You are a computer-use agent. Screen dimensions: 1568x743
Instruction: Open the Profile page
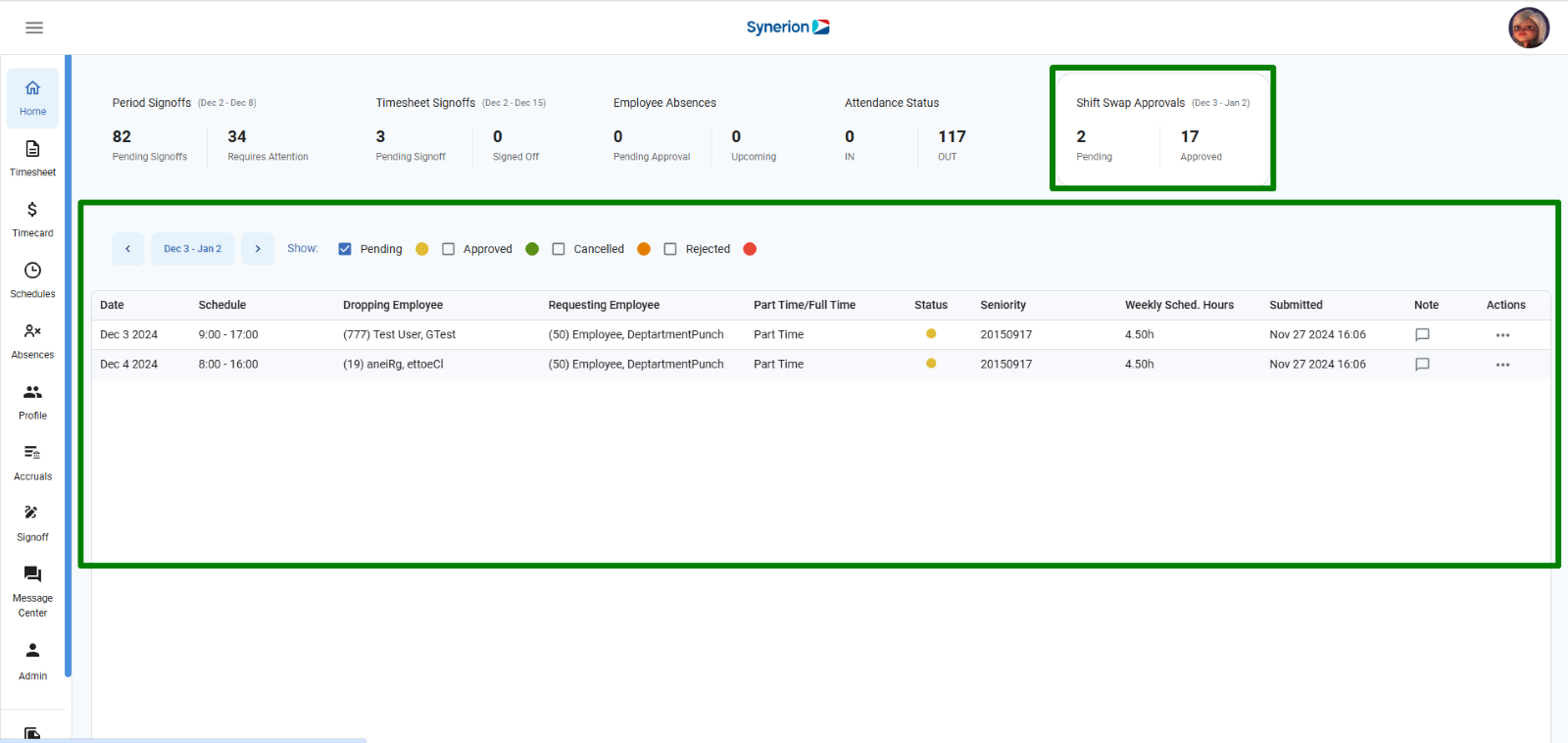32,402
